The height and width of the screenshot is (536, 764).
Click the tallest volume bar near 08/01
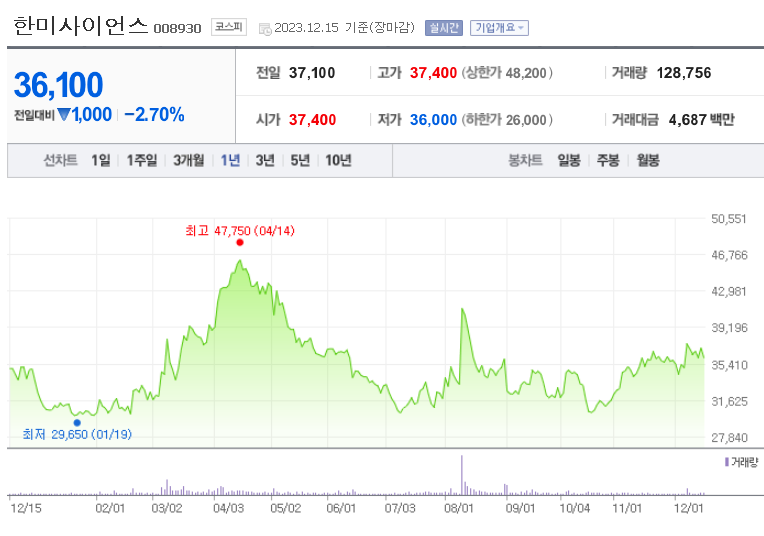[x=461, y=475]
